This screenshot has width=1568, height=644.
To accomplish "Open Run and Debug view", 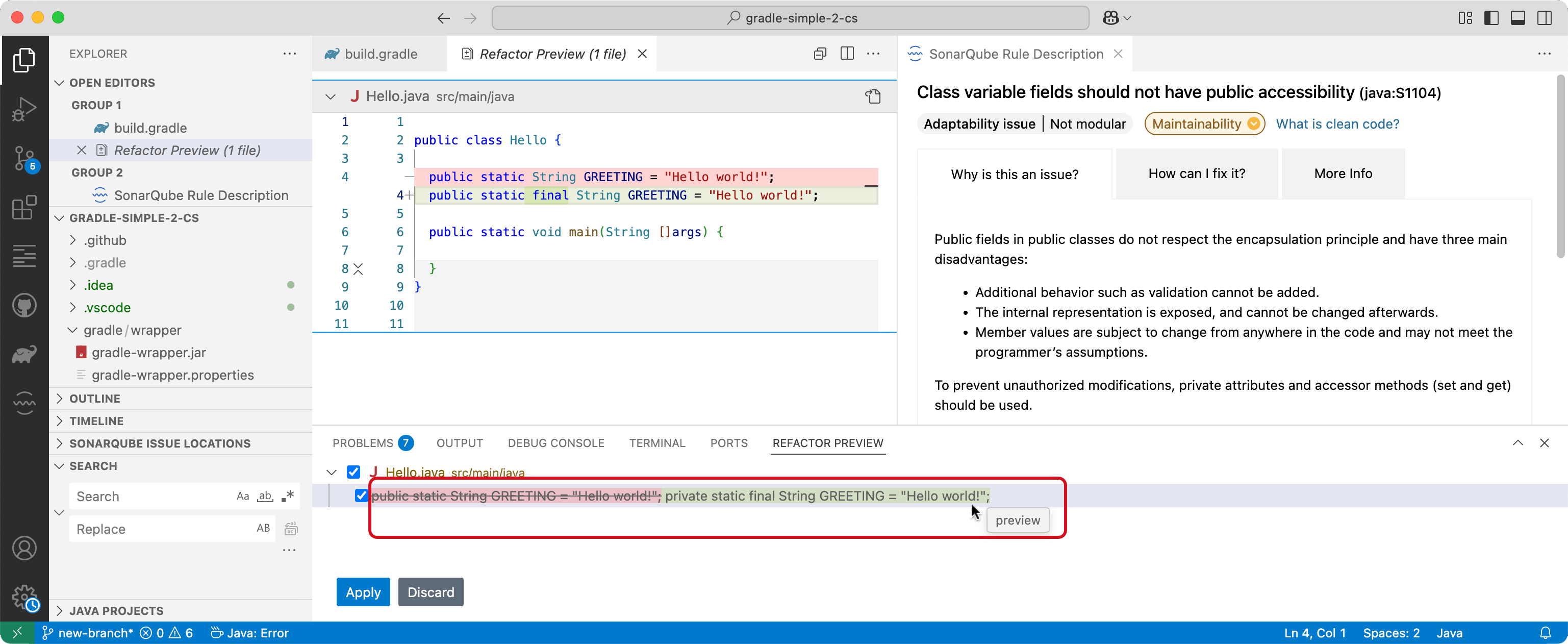I will pyautogui.click(x=24, y=109).
